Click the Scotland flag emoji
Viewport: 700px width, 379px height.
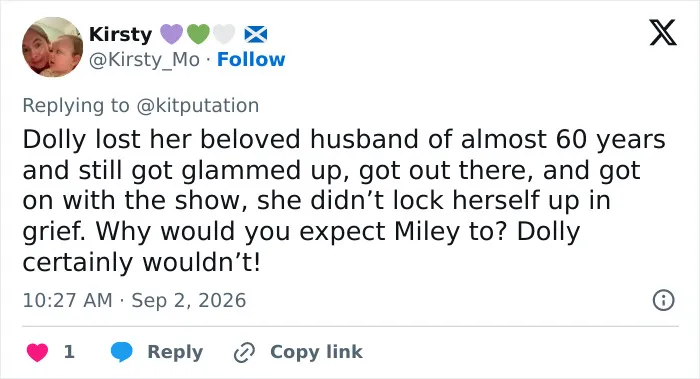256,34
